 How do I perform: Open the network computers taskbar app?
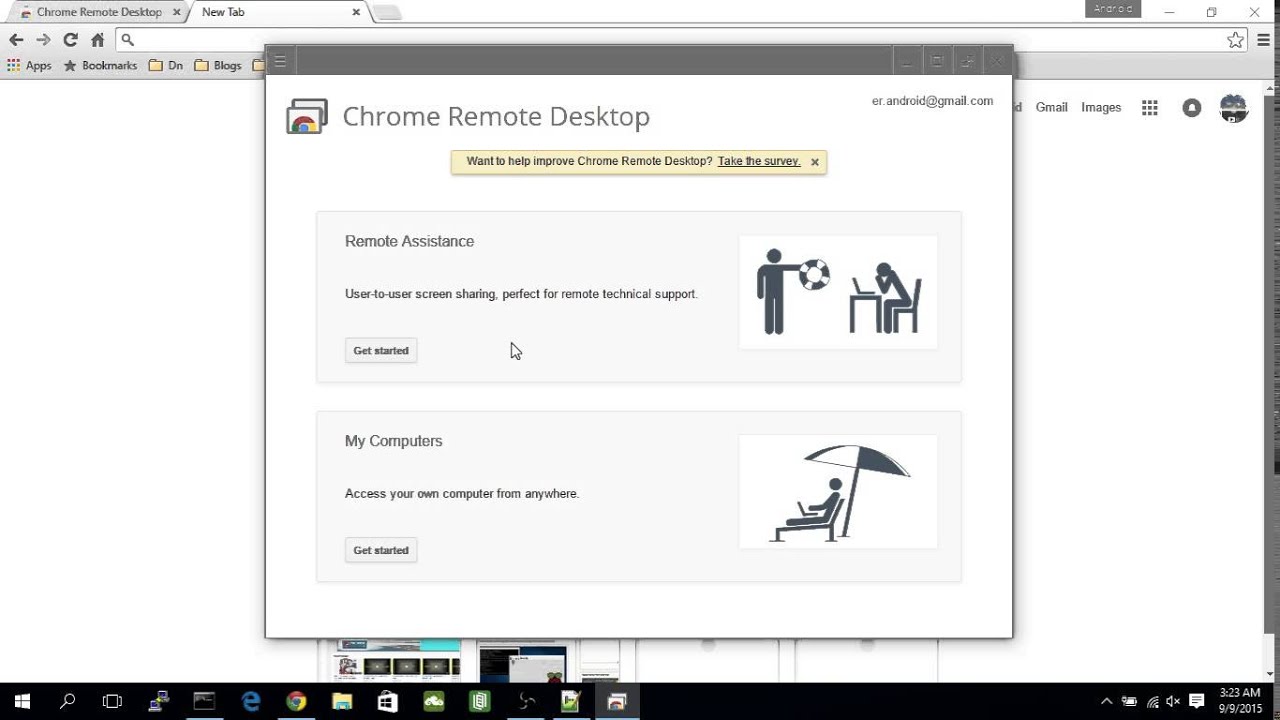click(158, 702)
